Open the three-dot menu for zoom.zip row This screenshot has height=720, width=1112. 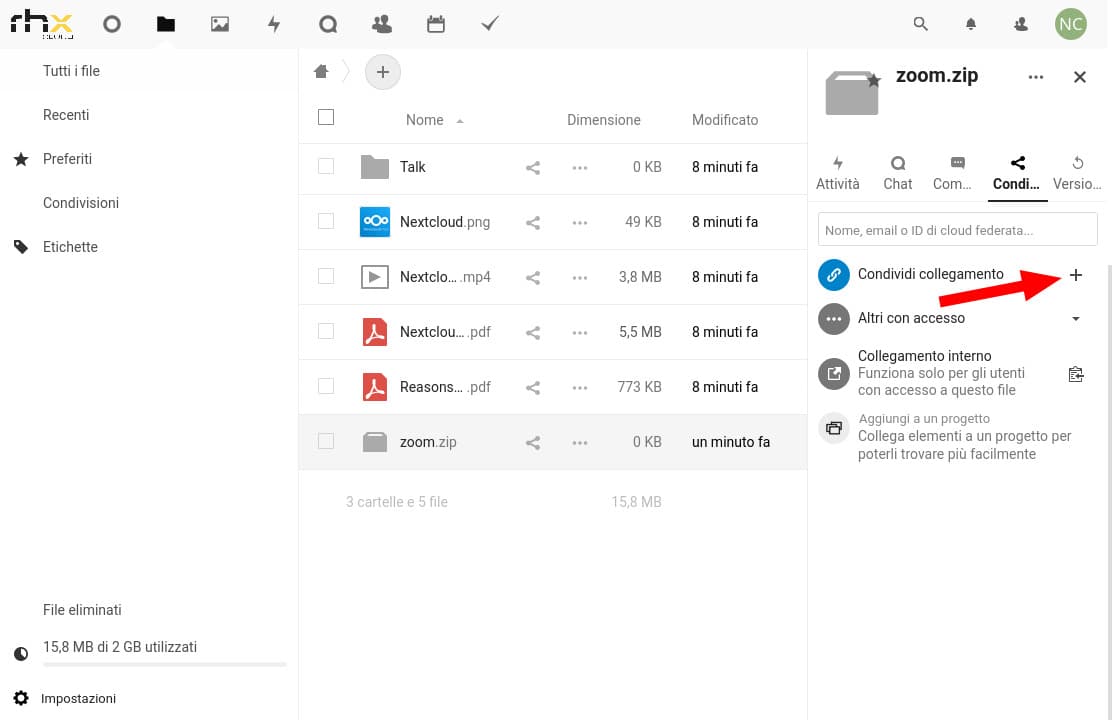pos(579,443)
